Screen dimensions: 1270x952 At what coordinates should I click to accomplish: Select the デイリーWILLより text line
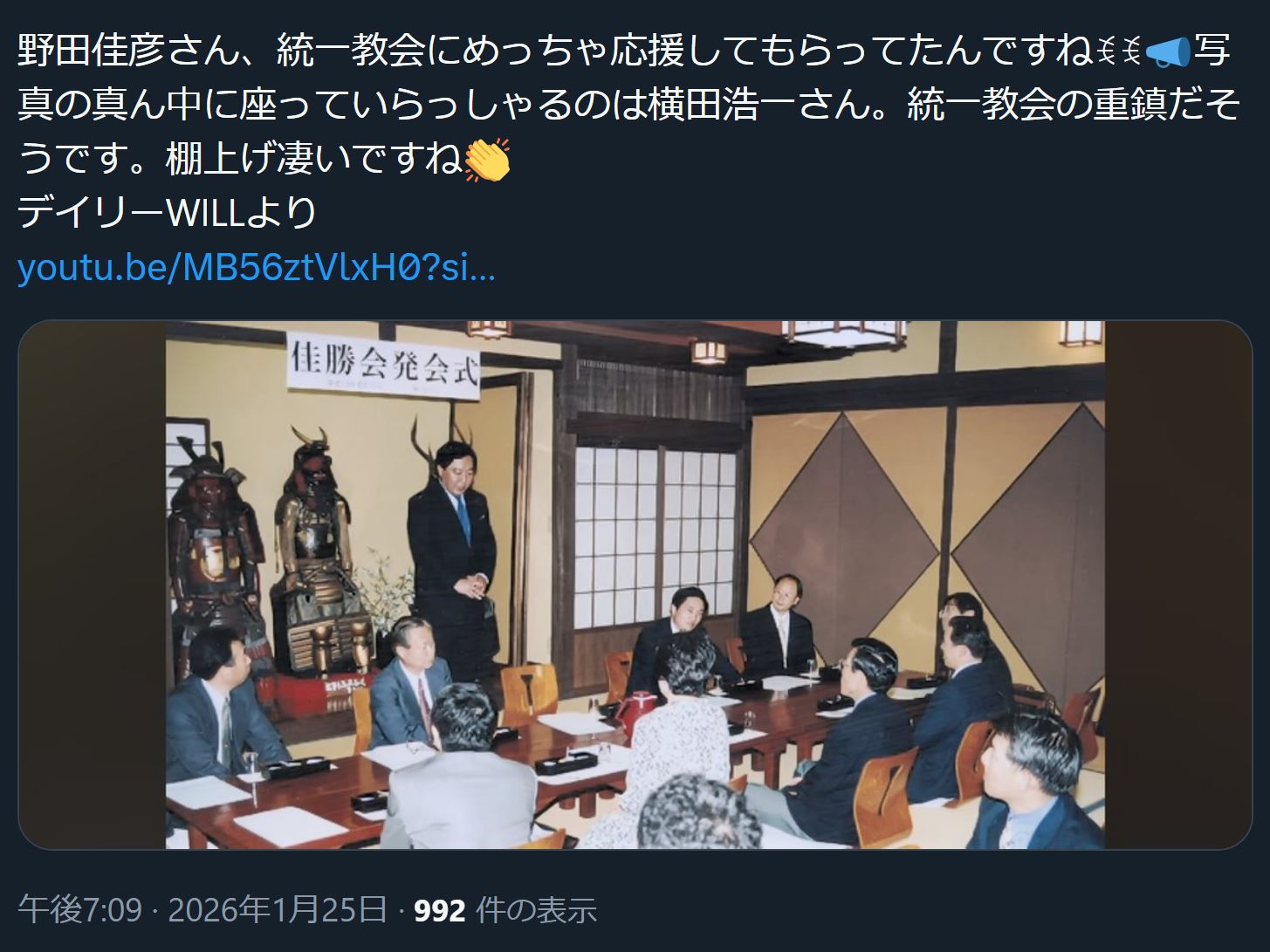(168, 213)
